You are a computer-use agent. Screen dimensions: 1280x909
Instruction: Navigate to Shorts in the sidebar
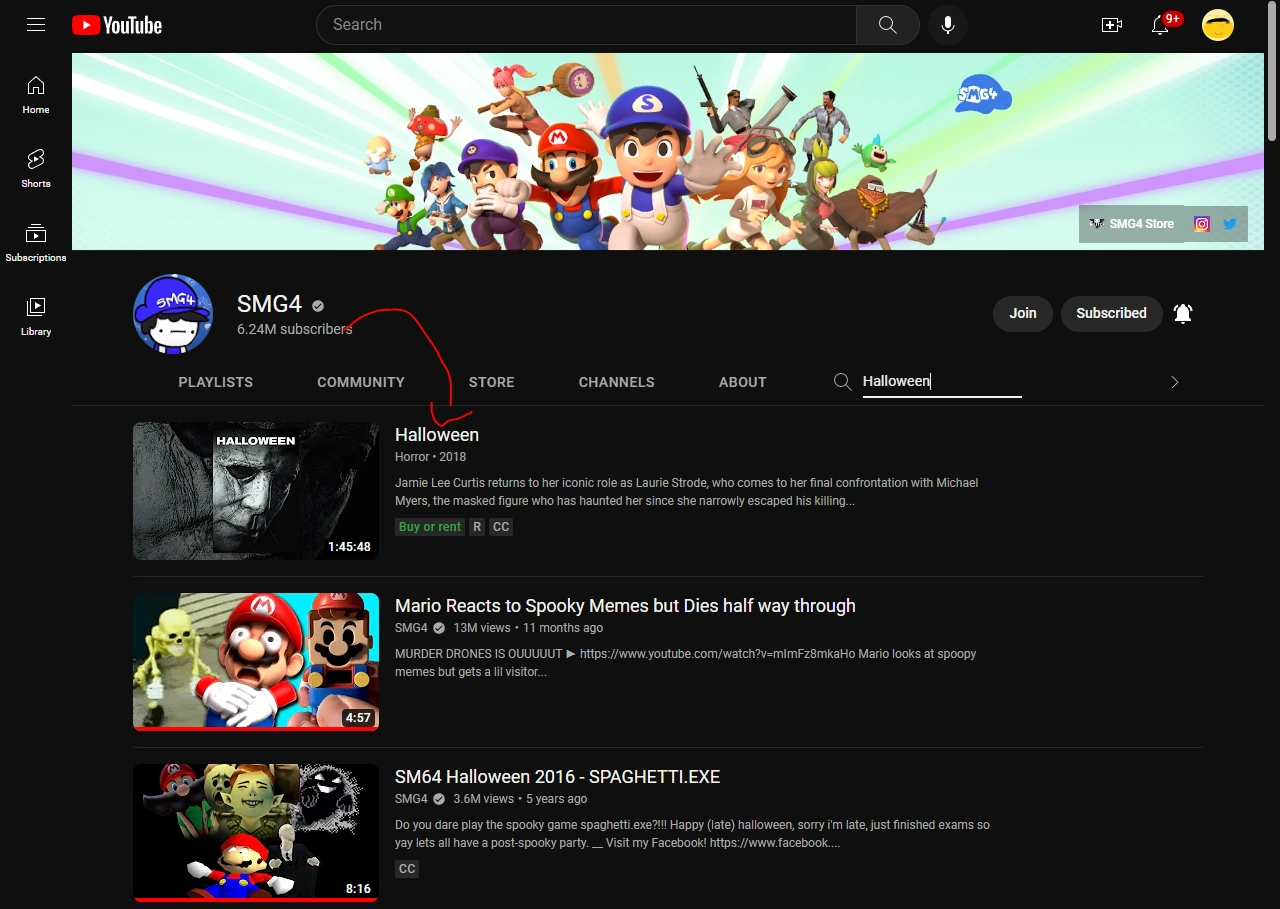(36, 168)
